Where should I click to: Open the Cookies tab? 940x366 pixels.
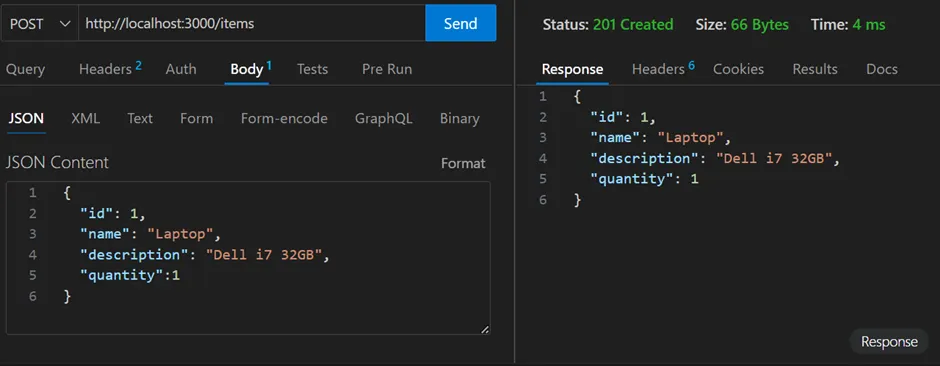tap(739, 69)
